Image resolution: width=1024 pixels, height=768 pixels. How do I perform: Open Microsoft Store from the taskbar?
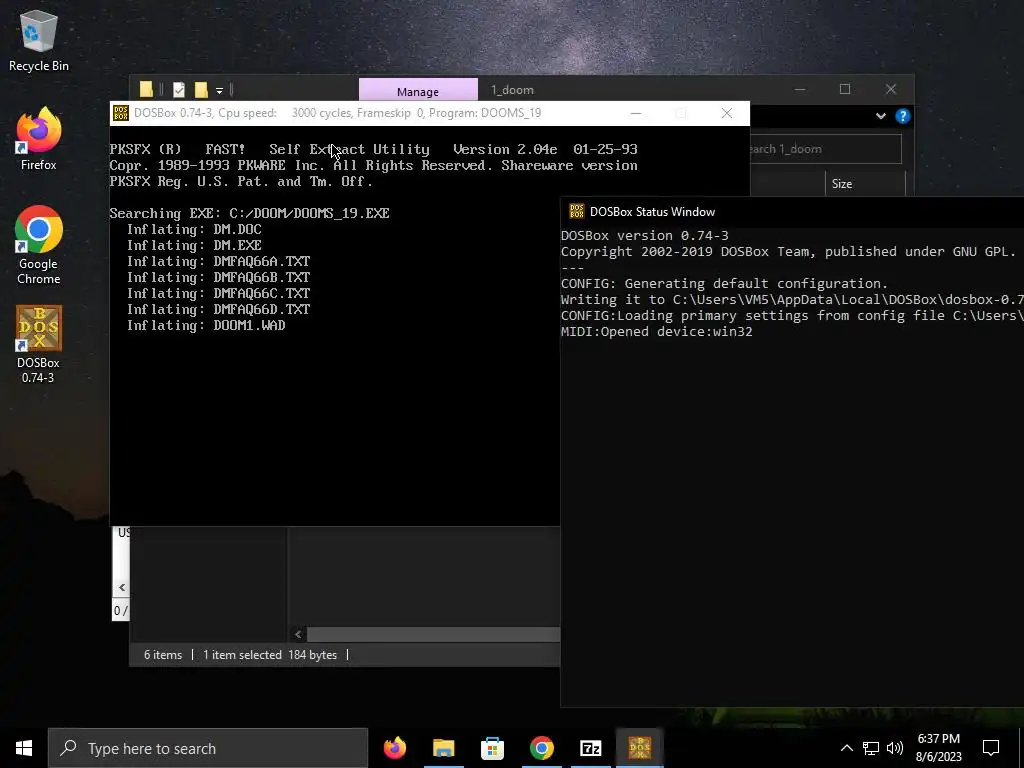tap(492, 748)
